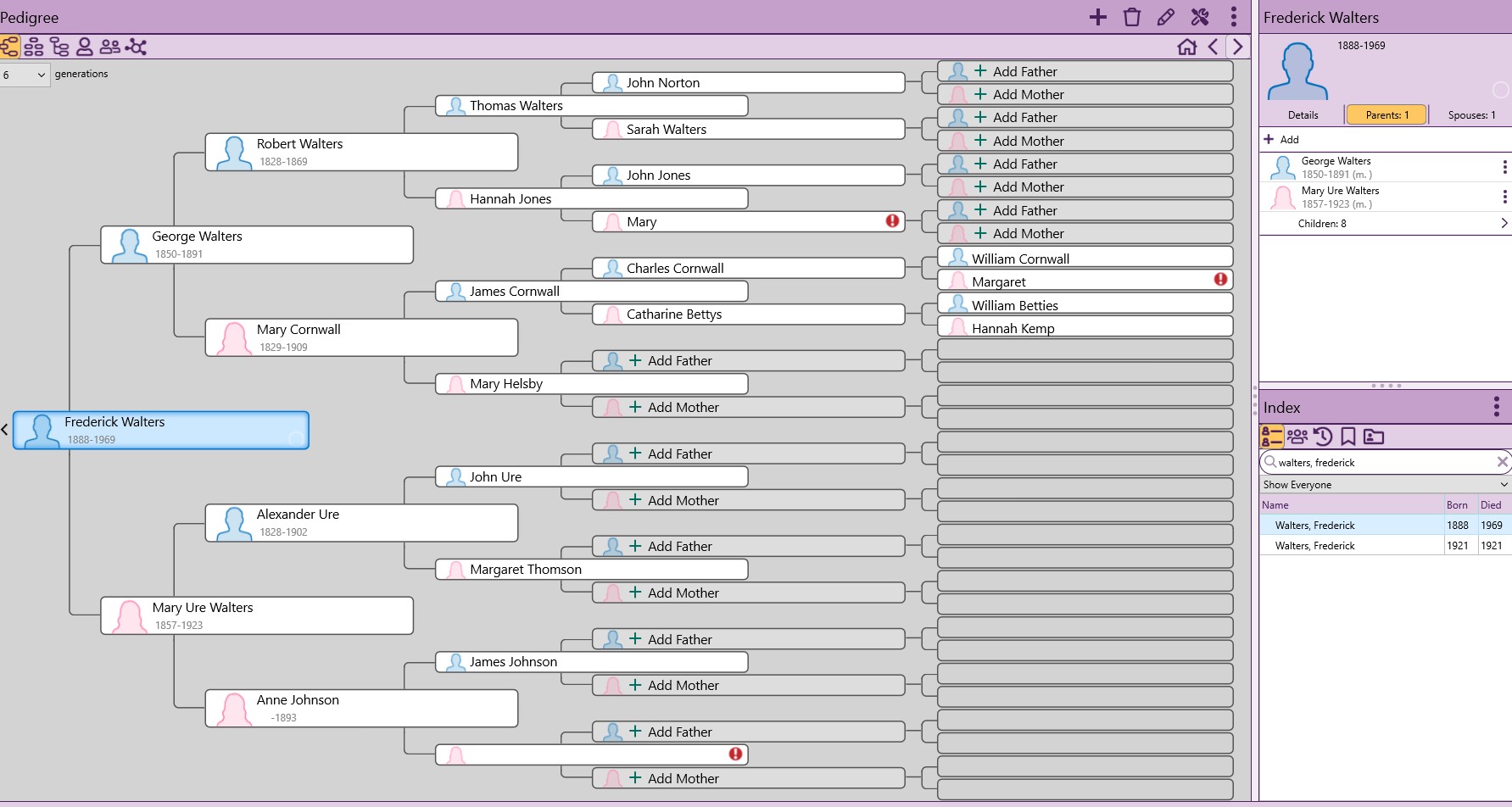Select Walters, Frederick born 1921 in Index
The height and width of the screenshot is (807, 1512).
1386,546
